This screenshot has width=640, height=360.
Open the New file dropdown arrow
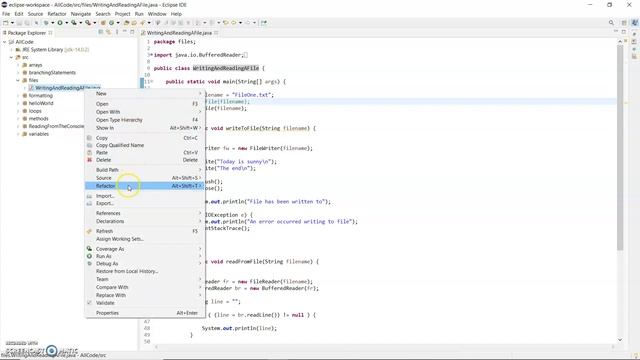point(12,23)
